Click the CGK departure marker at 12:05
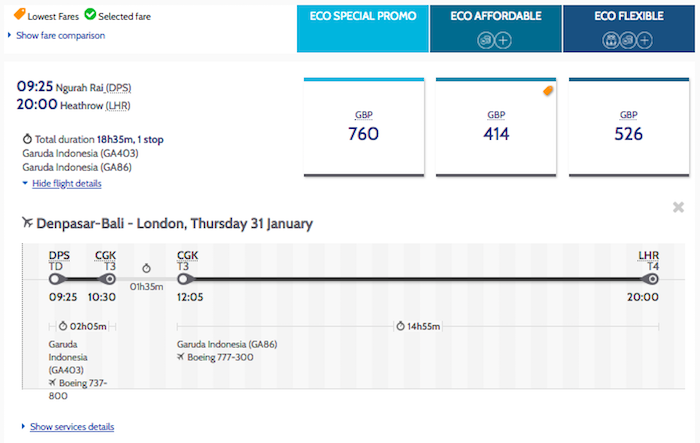Screen dimensions: 700x443 click(x=183, y=279)
